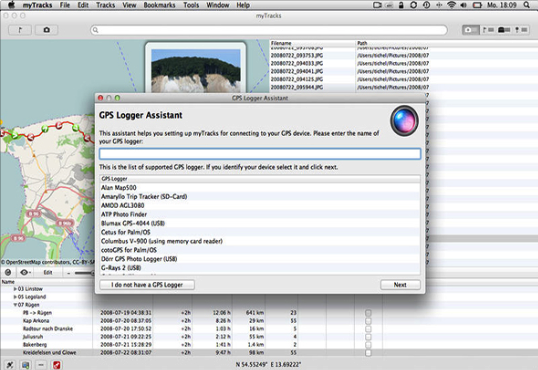Select Cetus for Palm/OS logger

point(260,232)
